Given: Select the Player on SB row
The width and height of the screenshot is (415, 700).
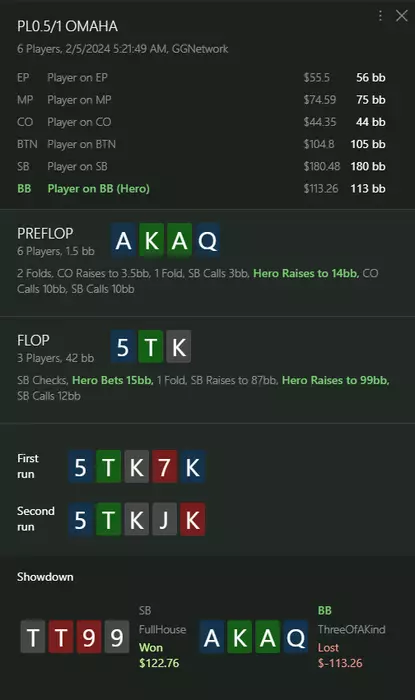Looking at the screenshot, I should coord(201,167).
